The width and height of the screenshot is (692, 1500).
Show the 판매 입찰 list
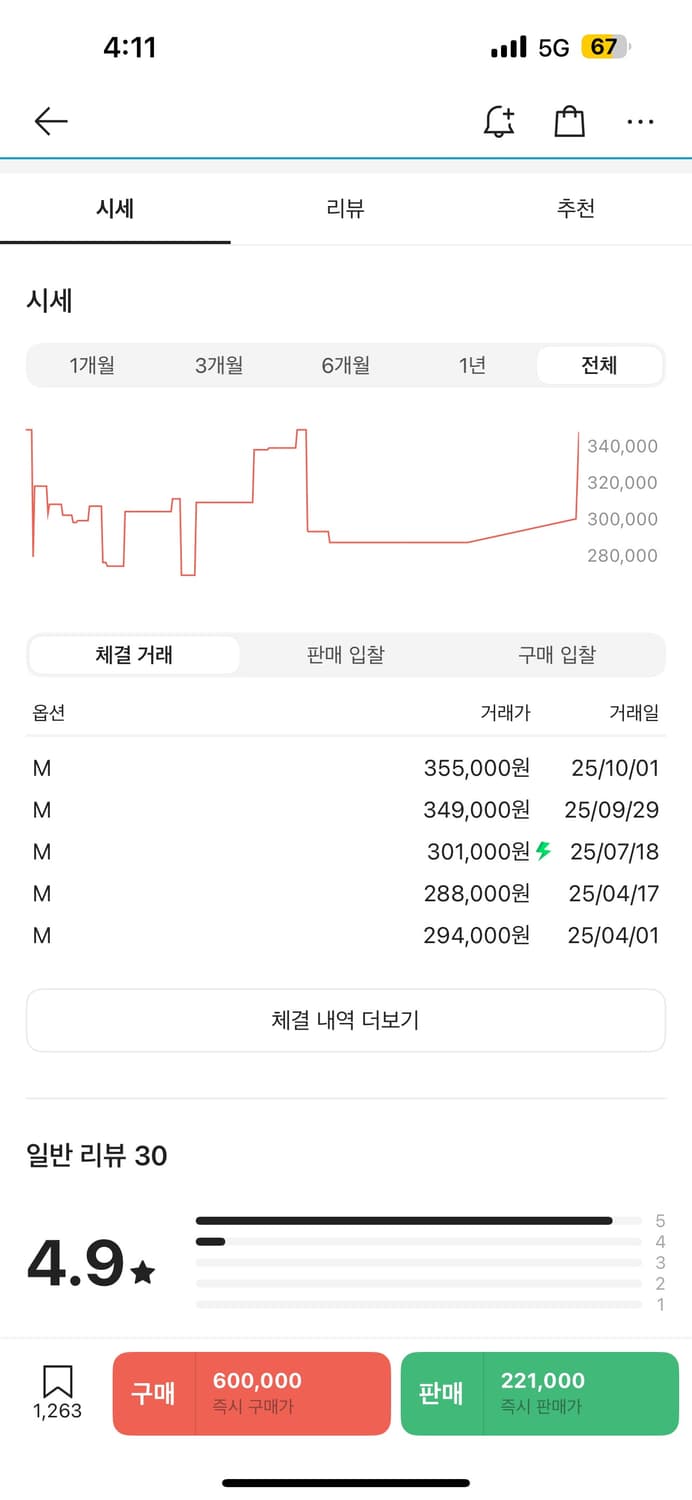click(x=345, y=655)
